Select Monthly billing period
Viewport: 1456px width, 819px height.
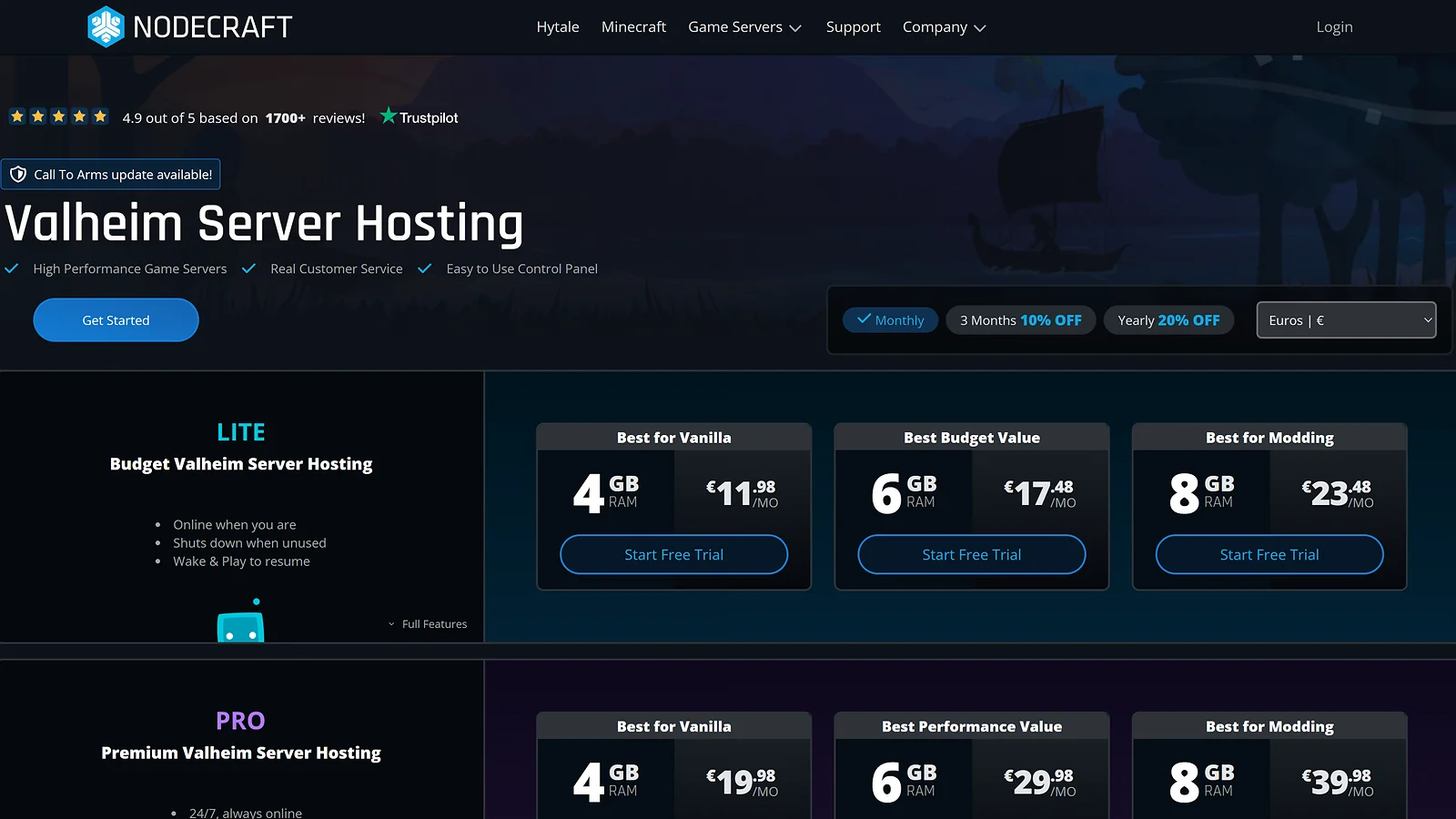click(x=890, y=320)
